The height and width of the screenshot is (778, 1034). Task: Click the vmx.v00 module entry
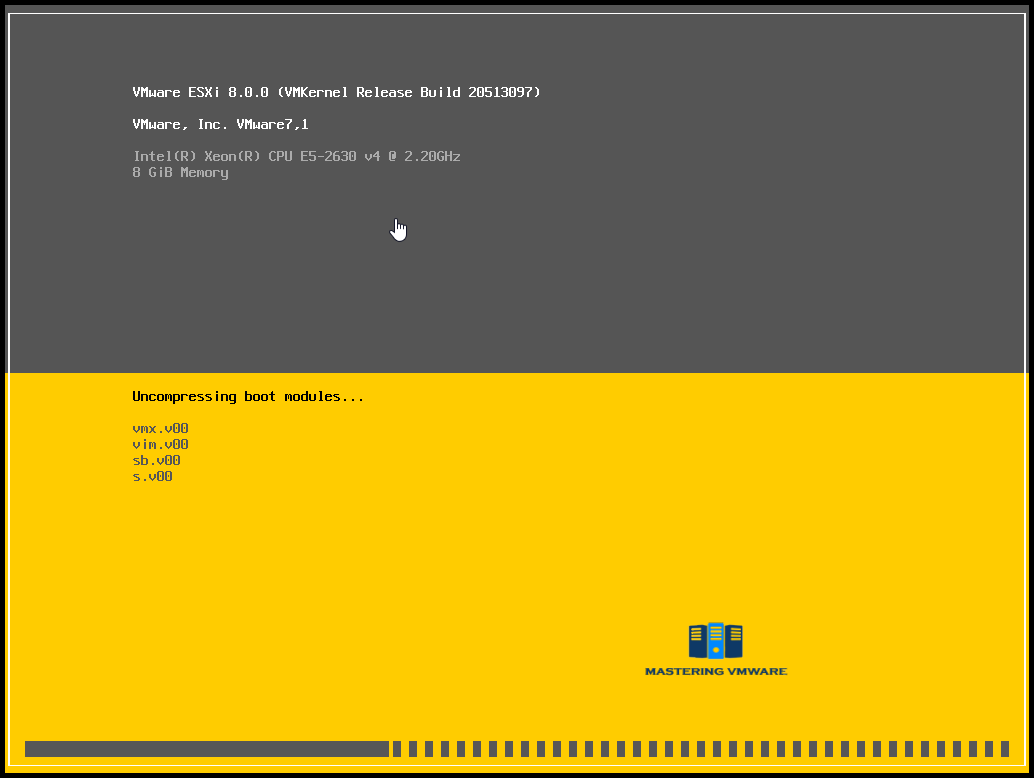pyautogui.click(x=160, y=429)
